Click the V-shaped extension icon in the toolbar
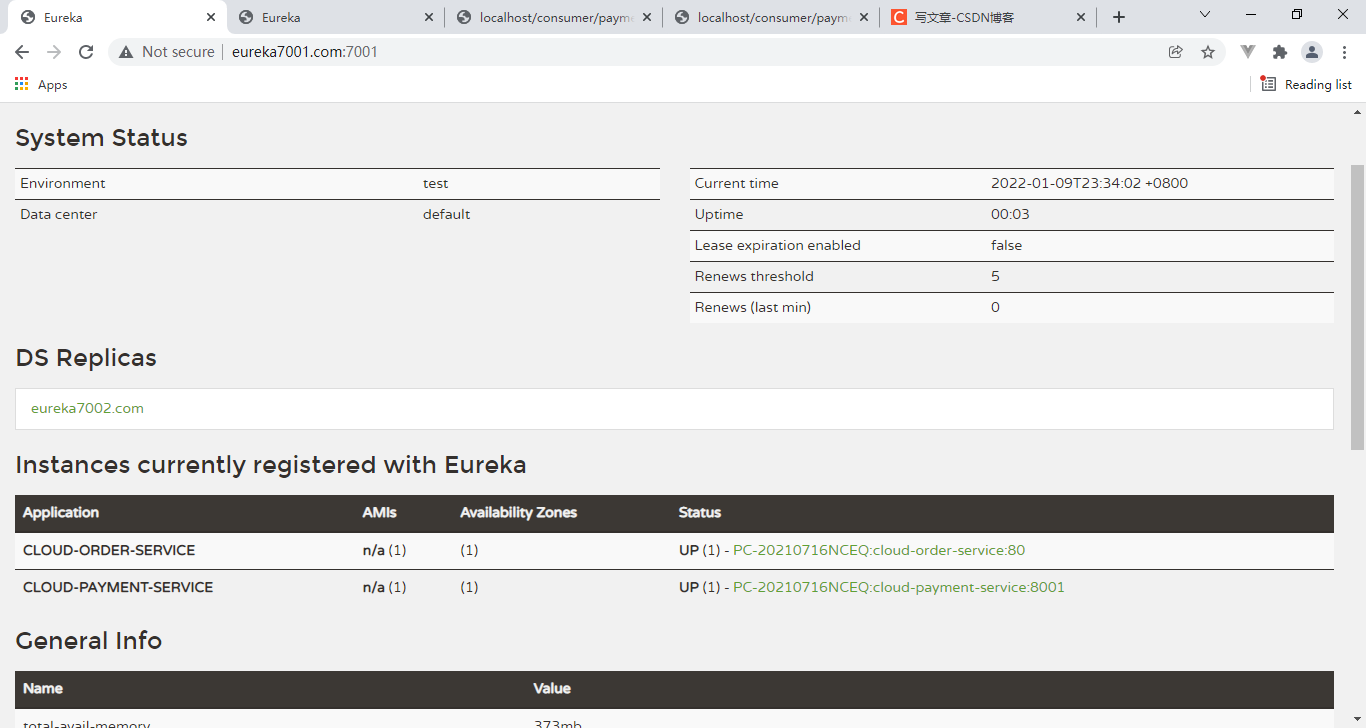 click(x=1248, y=52)
